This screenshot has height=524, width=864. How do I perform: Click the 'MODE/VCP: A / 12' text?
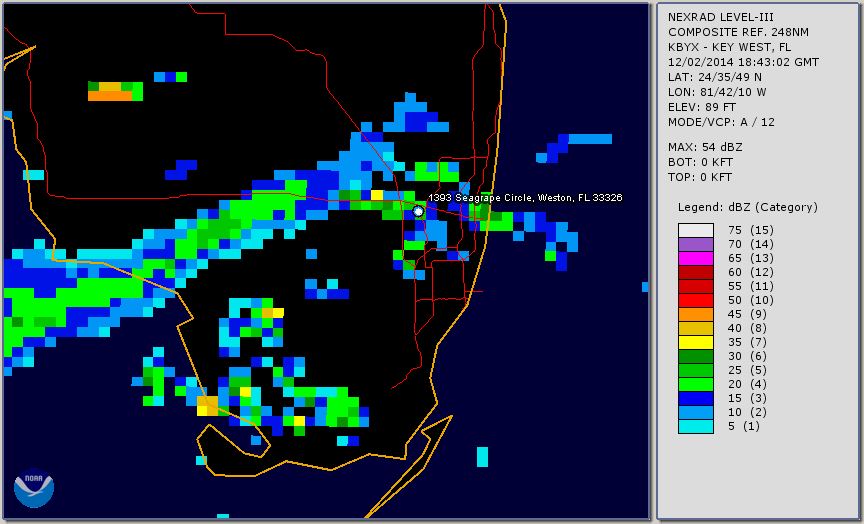click(721, 122)
